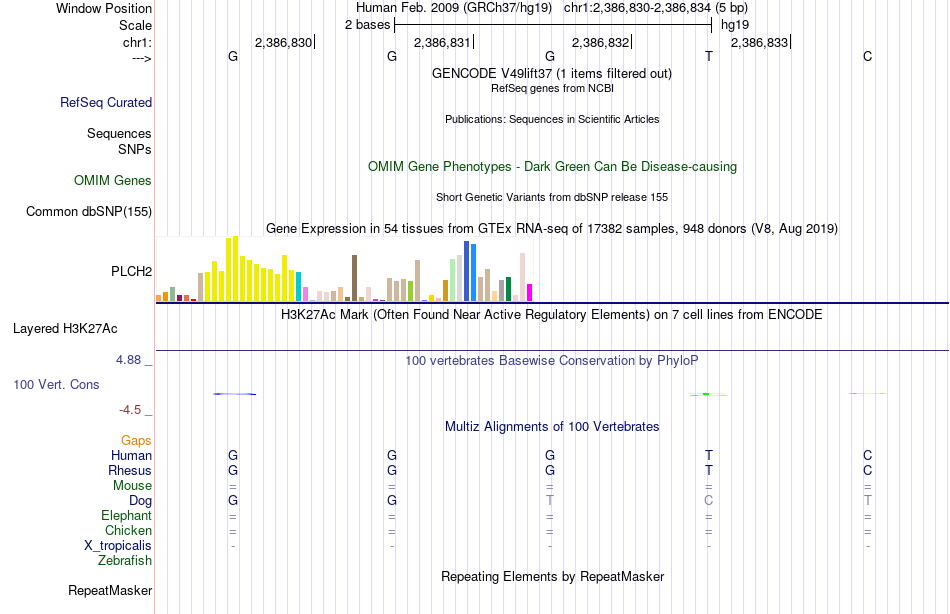
Task: Open the Layered H3K27Ac track label
Action: coord(65,329)
